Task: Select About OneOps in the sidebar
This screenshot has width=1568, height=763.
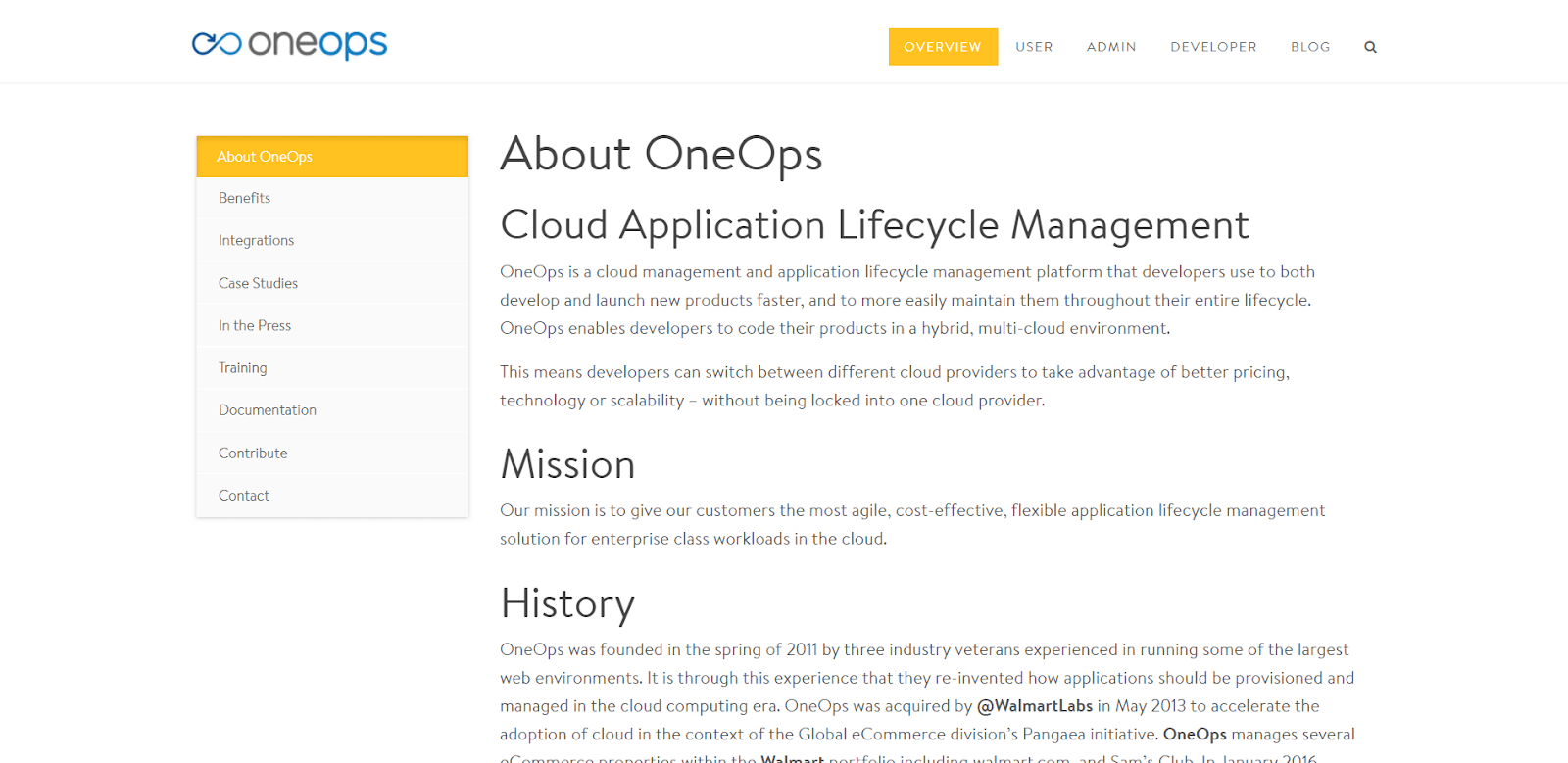Action: point(332,157)
